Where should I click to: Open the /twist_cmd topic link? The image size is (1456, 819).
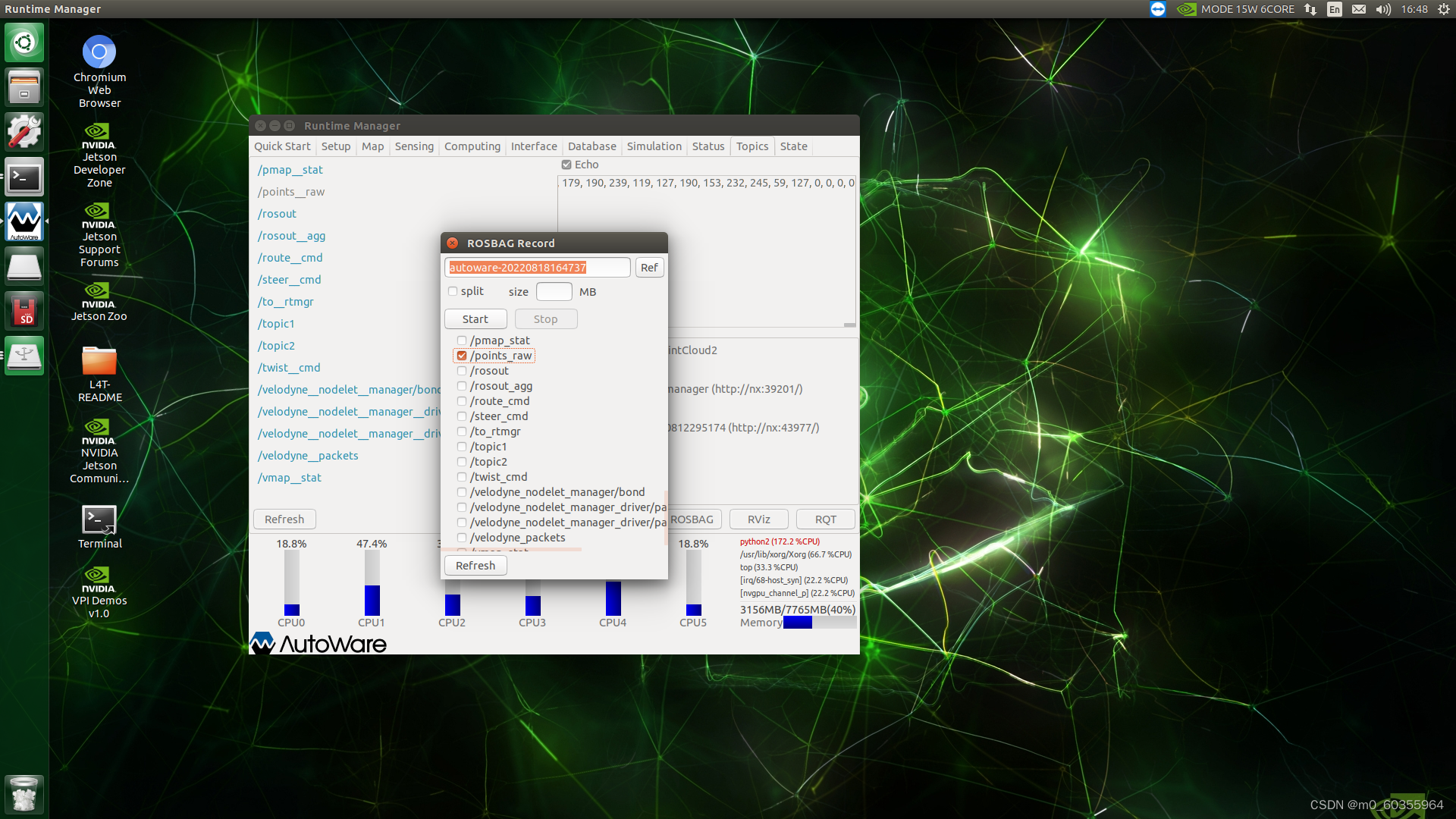click(289, 368)
